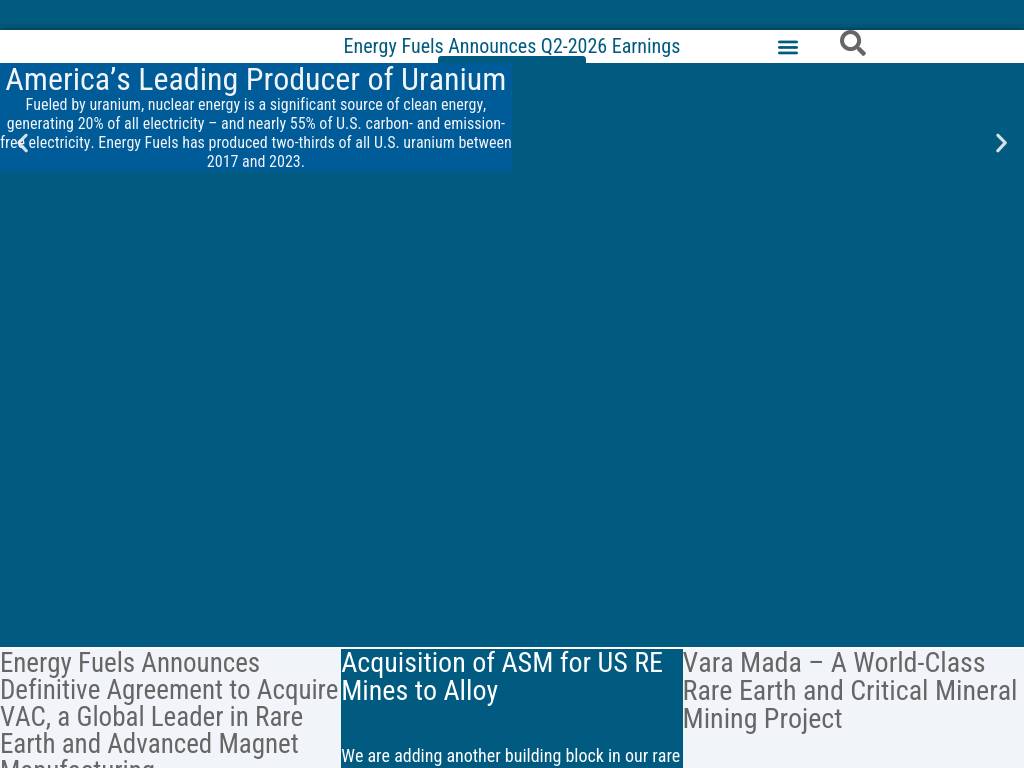Image resolution: width=1024 pixels, height=768 pixels.
Task: Click 'Mines to Alloy' in ASM card
Action: (x=420, y=691)
